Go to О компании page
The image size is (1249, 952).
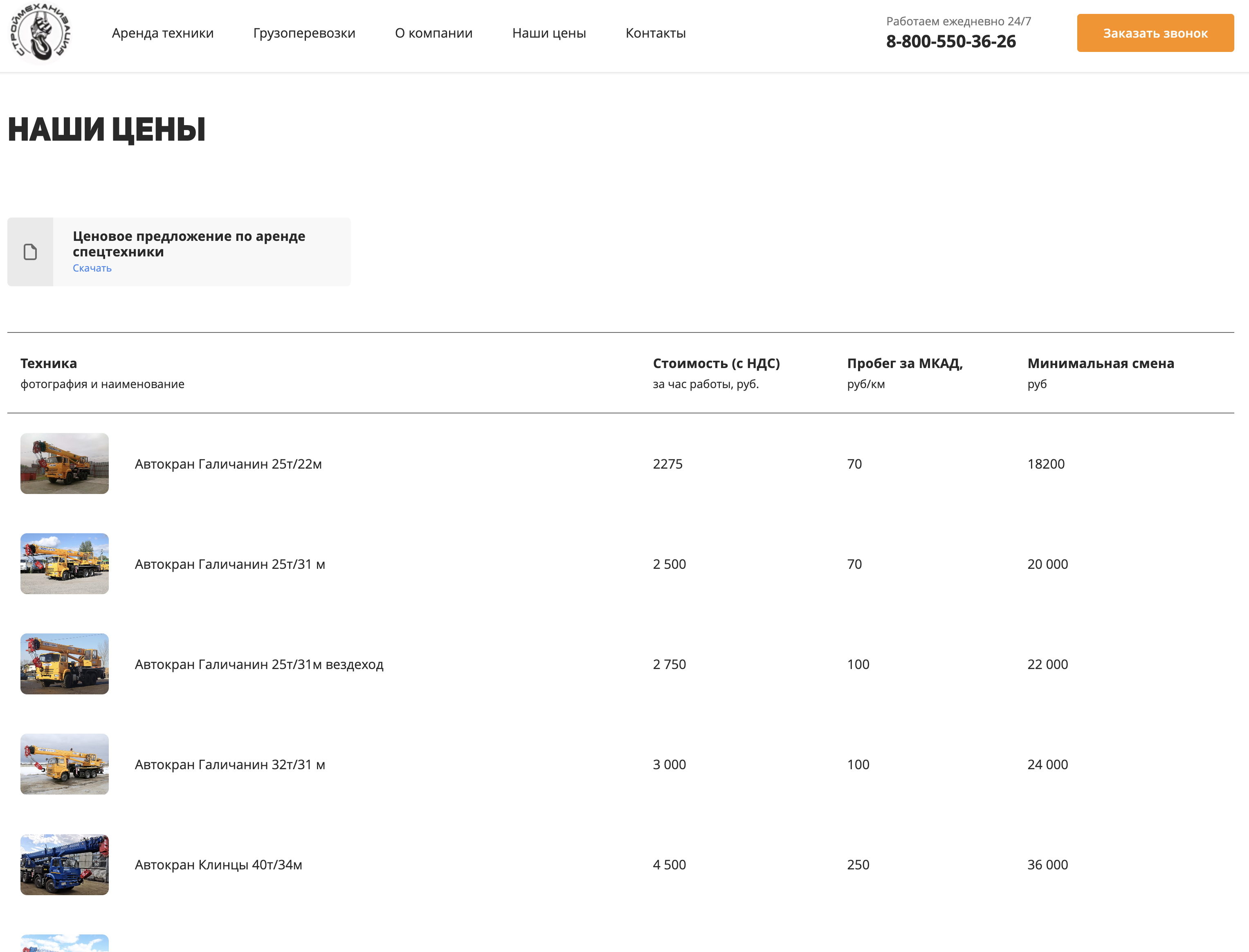click(x=434, y=33)
